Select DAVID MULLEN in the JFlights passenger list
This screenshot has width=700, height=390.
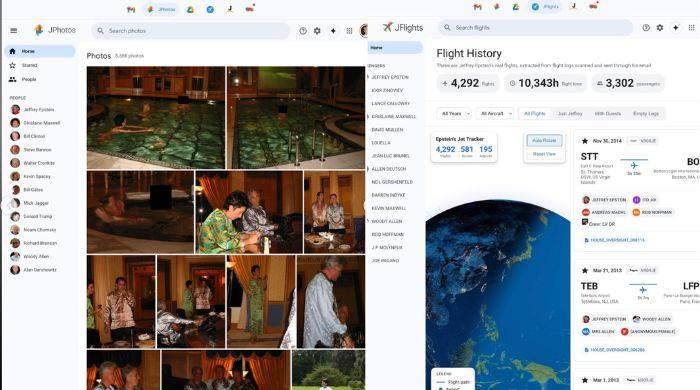[x=387, y=130]
